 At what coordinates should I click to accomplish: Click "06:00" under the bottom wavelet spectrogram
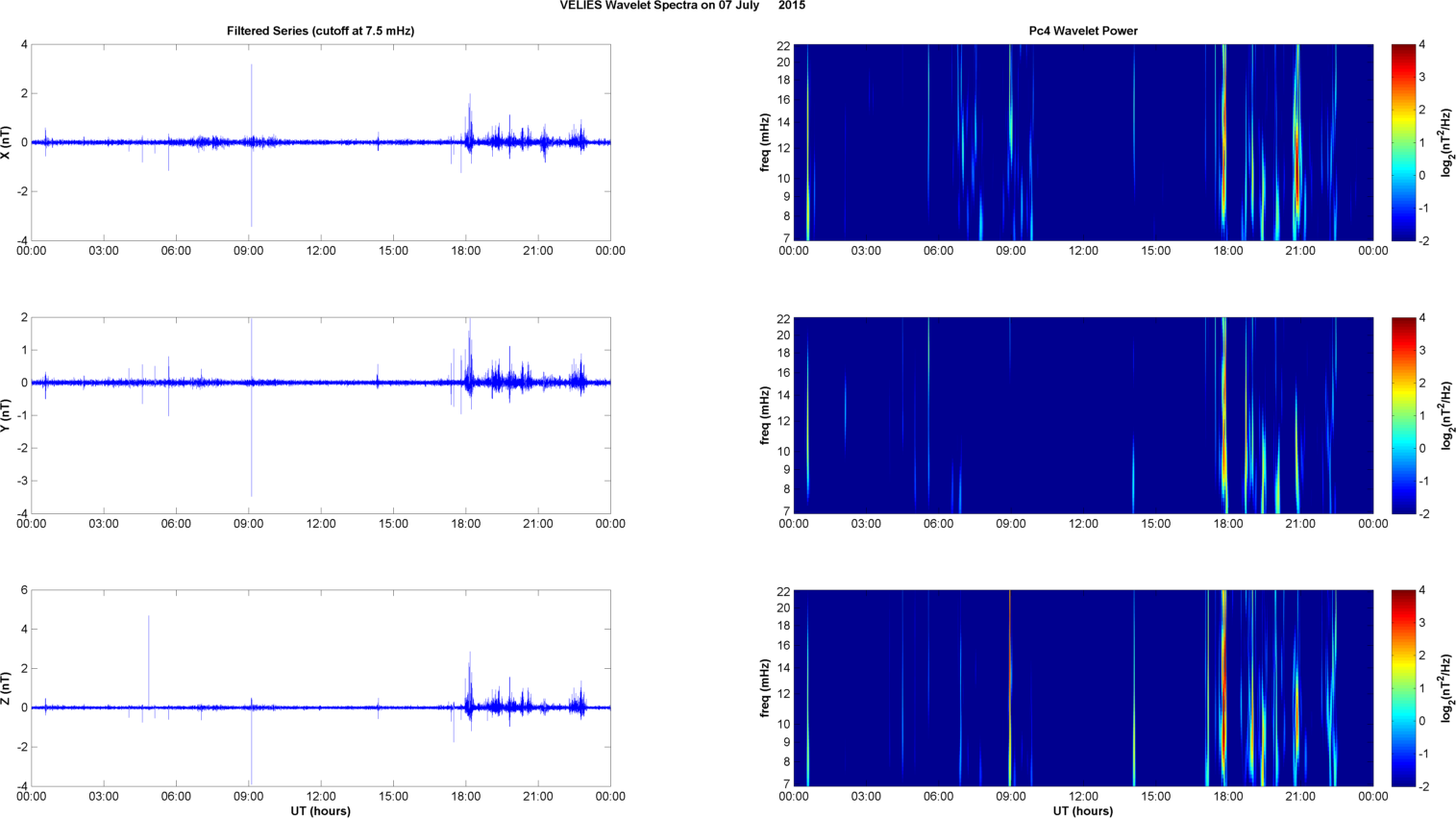click(x=939, y=796)
